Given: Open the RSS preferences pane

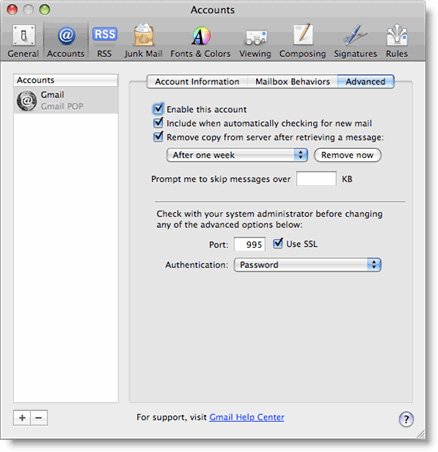Looking at the screenshot, I should point(104,41).
